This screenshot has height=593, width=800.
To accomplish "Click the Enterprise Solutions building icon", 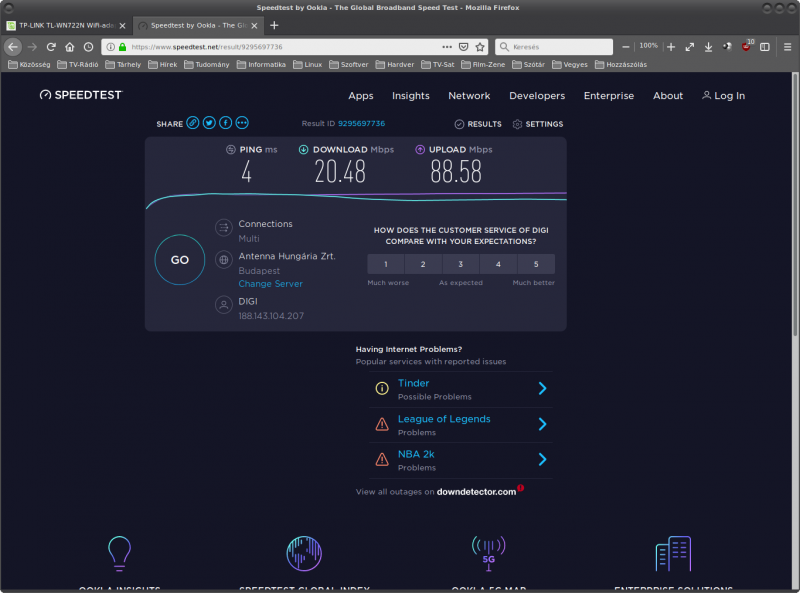I will [x=673, y=554].
